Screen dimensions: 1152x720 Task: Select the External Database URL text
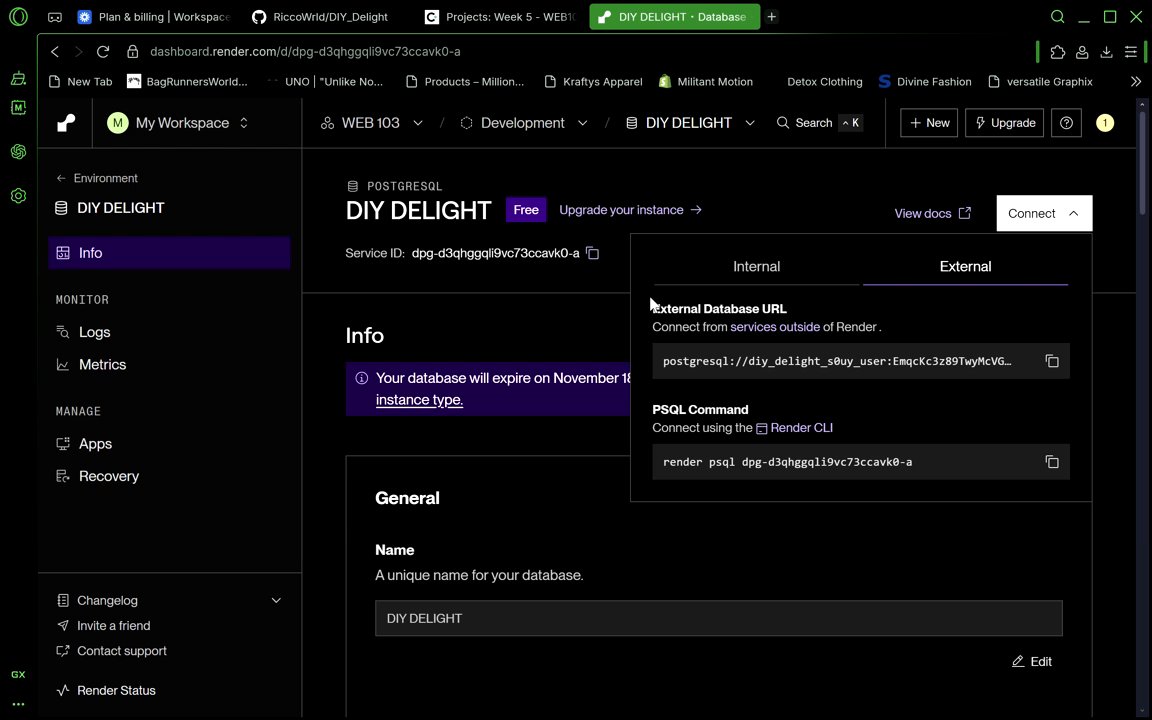click(837, 361)
